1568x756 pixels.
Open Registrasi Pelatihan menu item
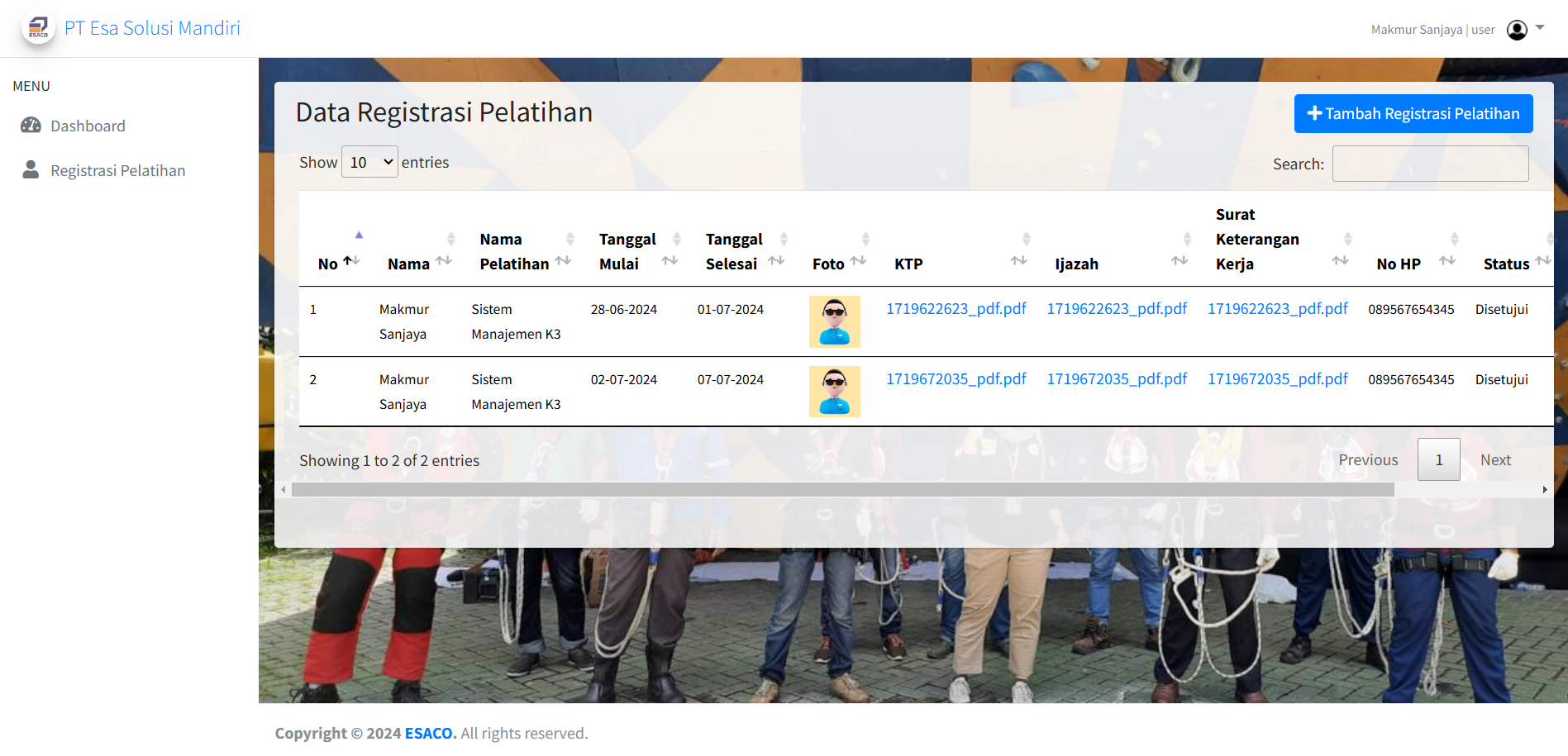pyautogui.click(x=117, y=170)
